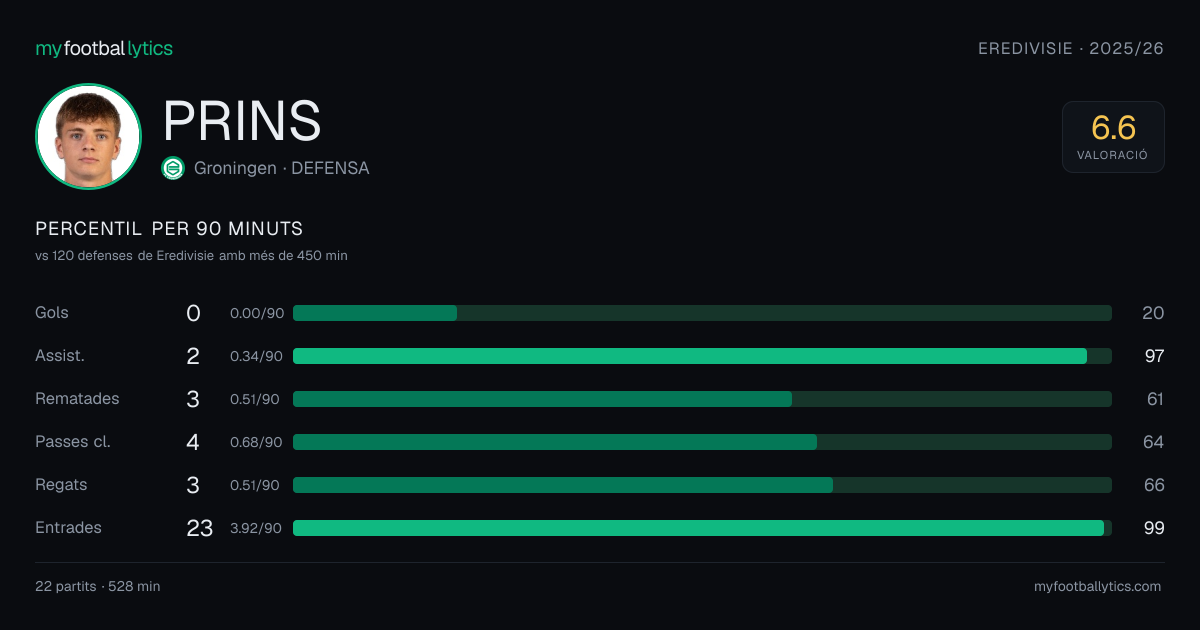The height and width of the screenshot is (630, 1200).
Task: Select the 6.6 Valoració rating badge
Action: click(x=1113, y=137)
